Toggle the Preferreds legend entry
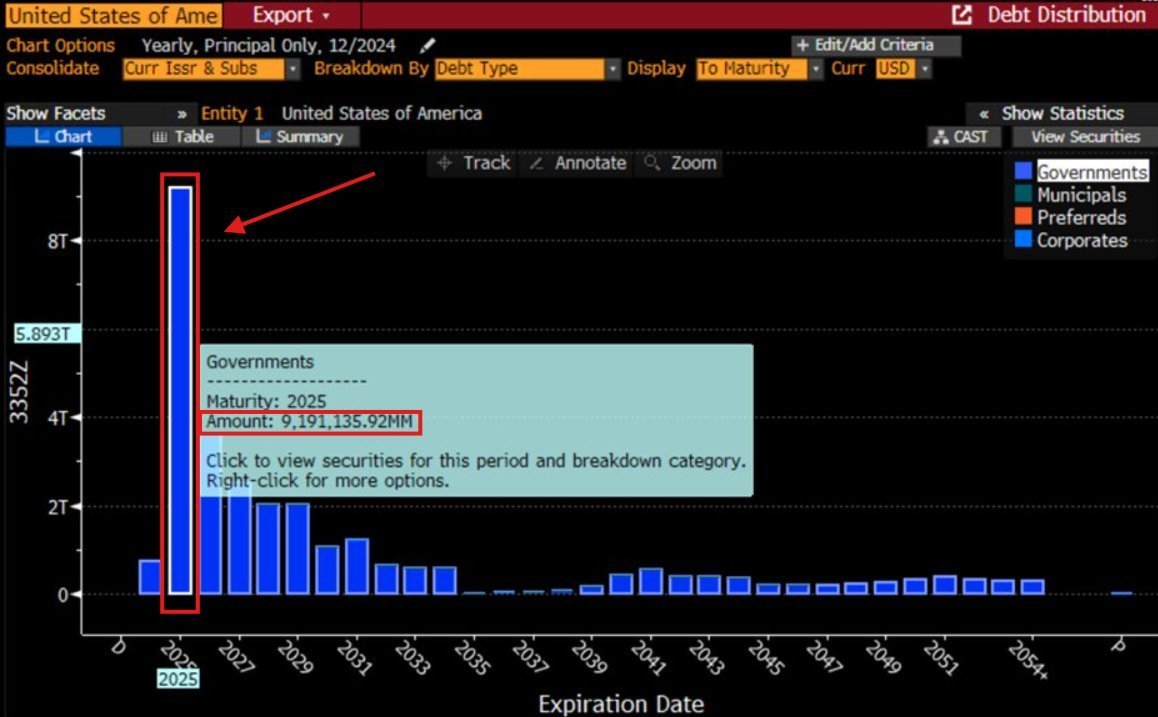The image size is (1158, 717). click(x=1080, y=217)
